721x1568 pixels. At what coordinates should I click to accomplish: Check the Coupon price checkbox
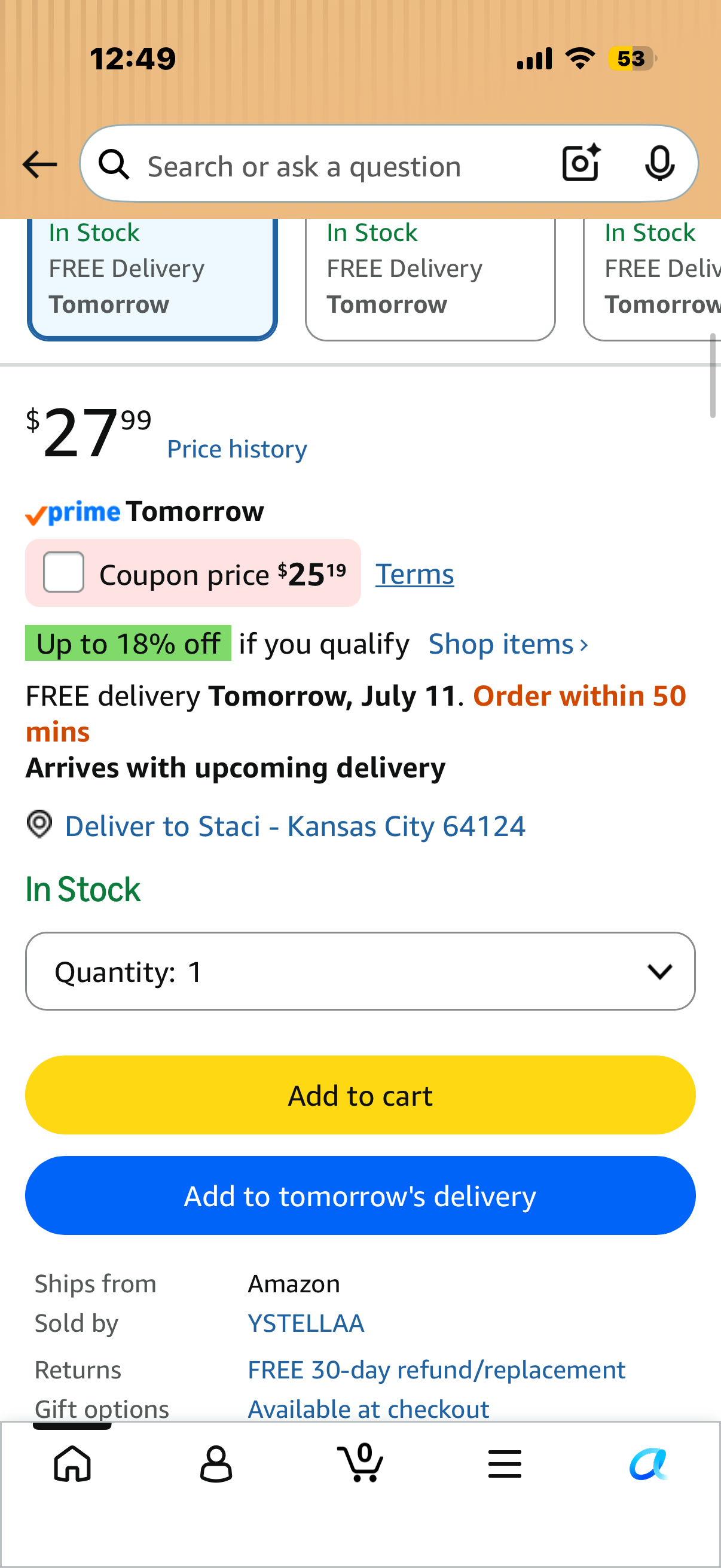[63, 572]
